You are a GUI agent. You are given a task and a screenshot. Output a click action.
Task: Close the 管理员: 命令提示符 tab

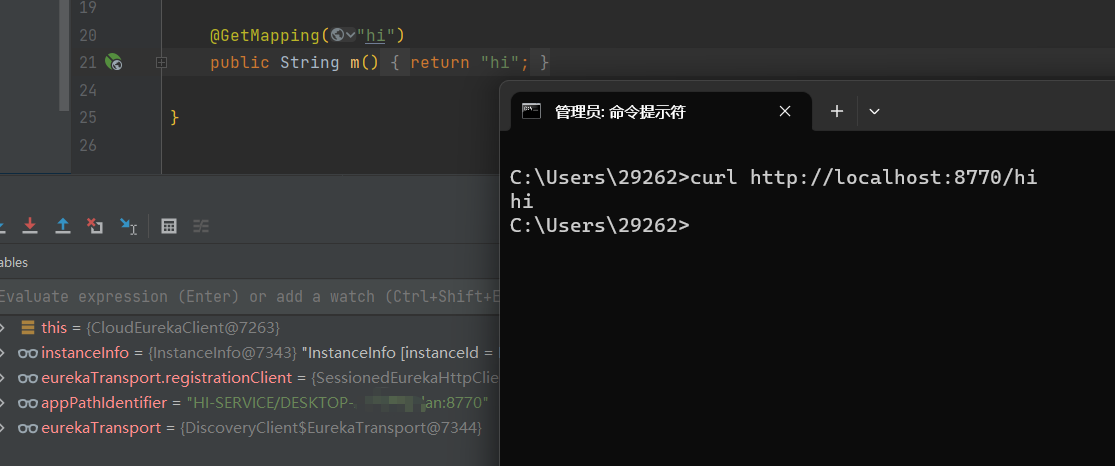point(785,112)
